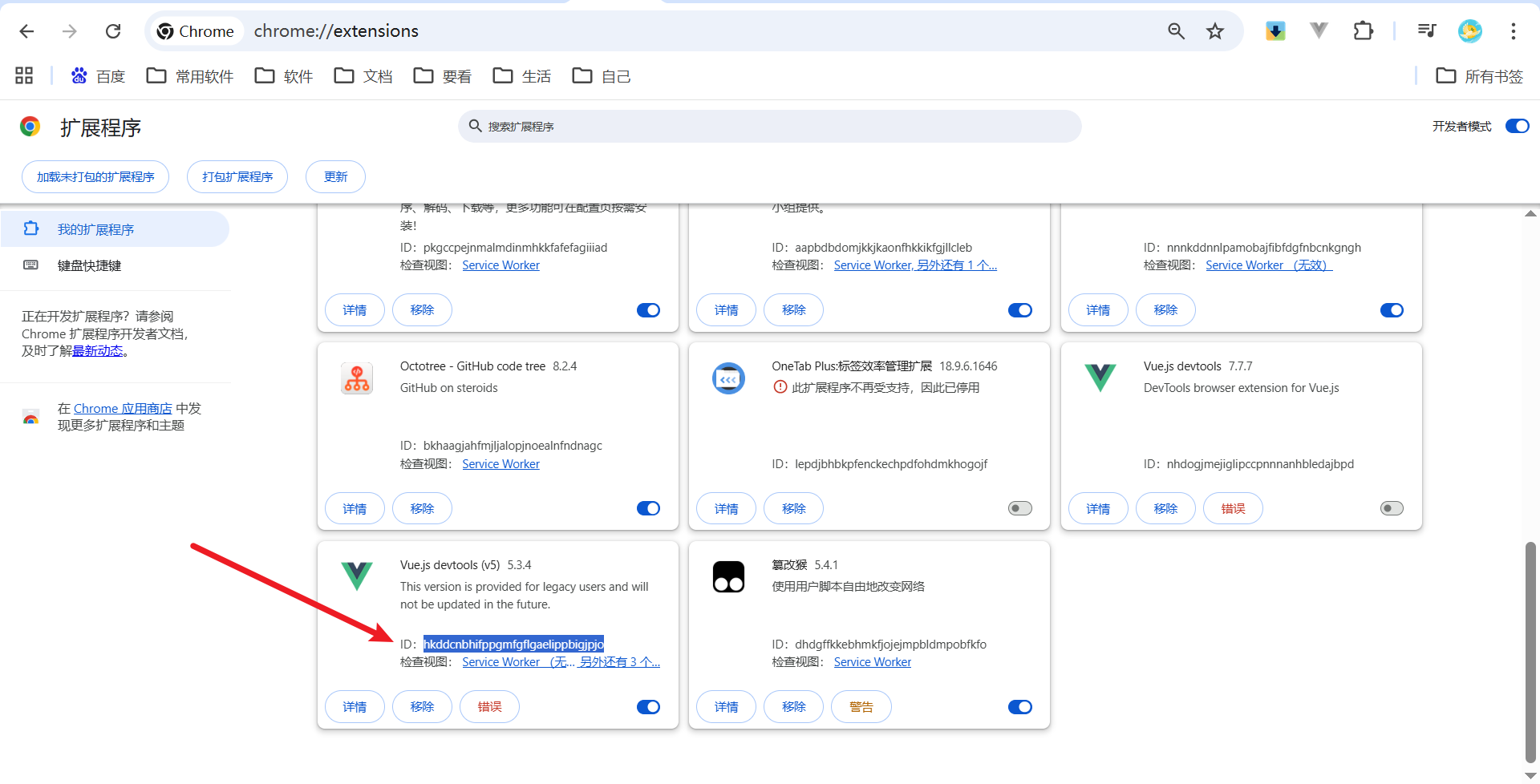Open the Service Worker (无效) link

tap(1269, 265)
